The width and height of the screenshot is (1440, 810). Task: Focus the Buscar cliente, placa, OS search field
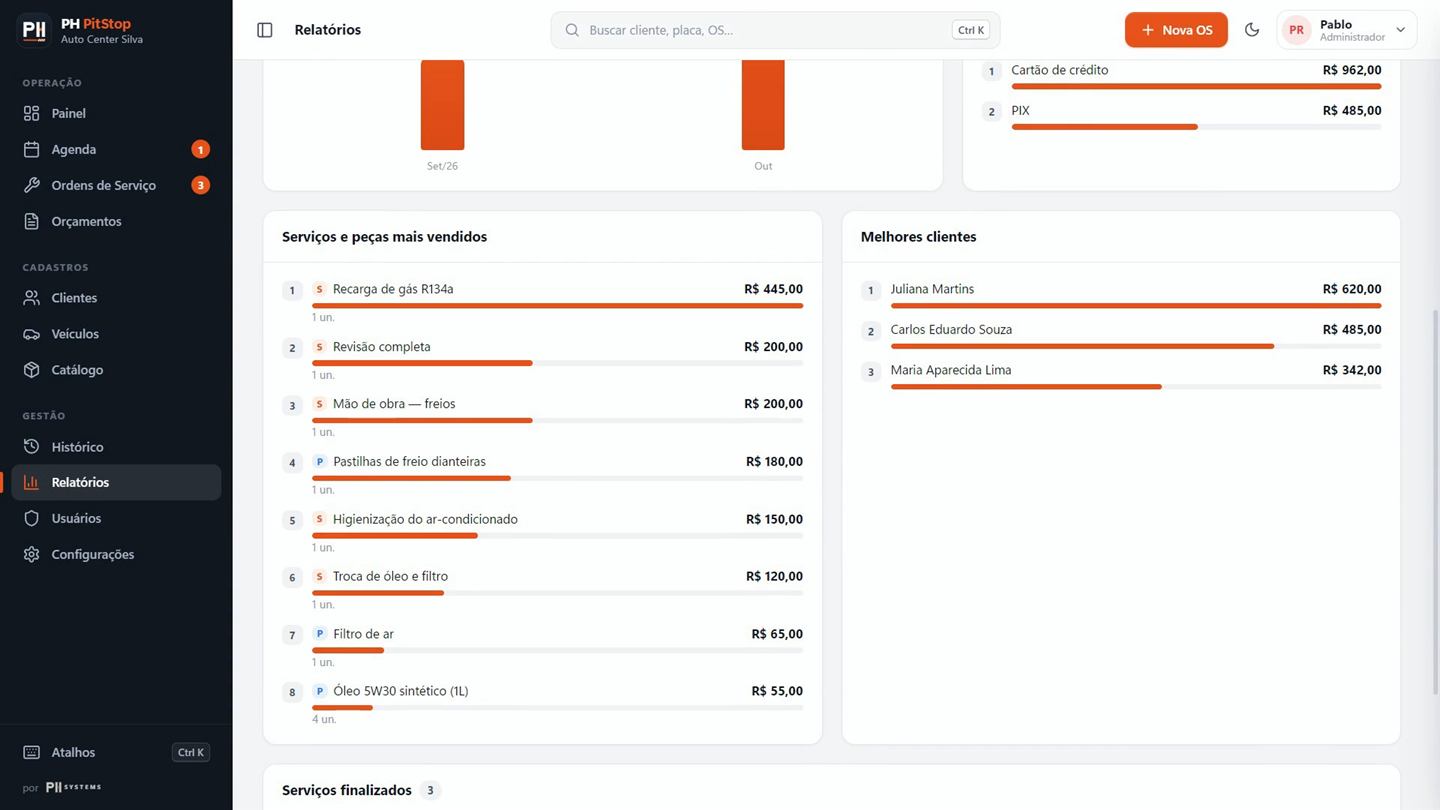point(775,30)
